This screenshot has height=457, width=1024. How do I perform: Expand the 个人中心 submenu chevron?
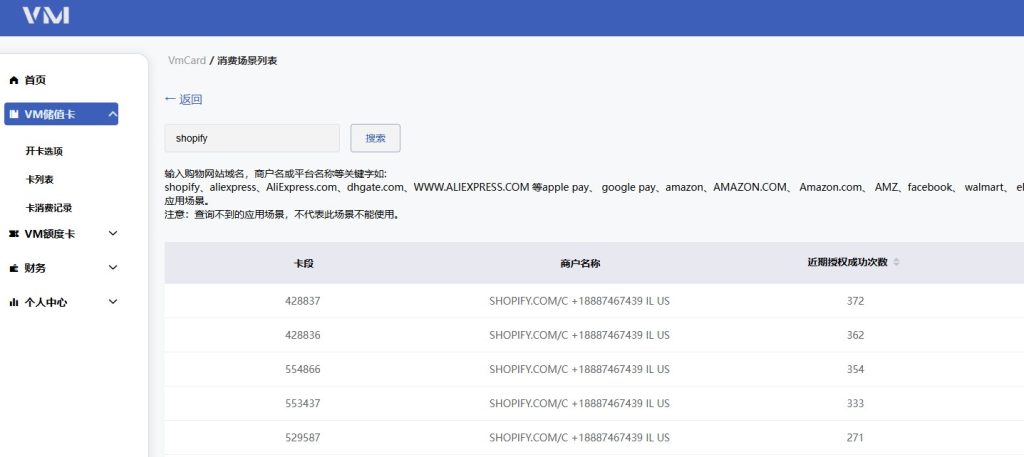coord(112,302)
